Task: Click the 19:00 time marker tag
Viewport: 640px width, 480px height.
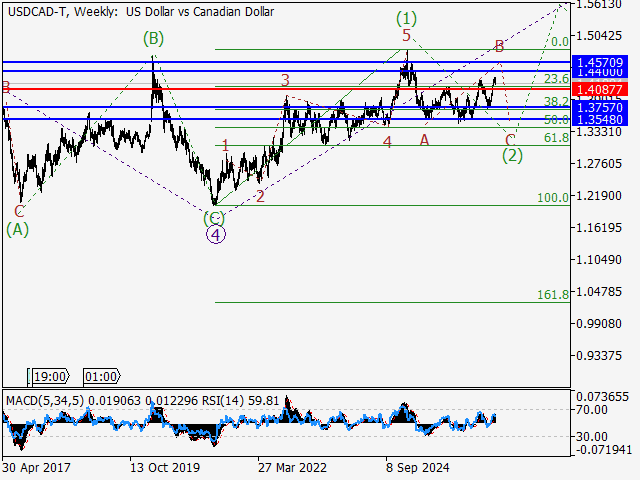Action: coord(50,376)
